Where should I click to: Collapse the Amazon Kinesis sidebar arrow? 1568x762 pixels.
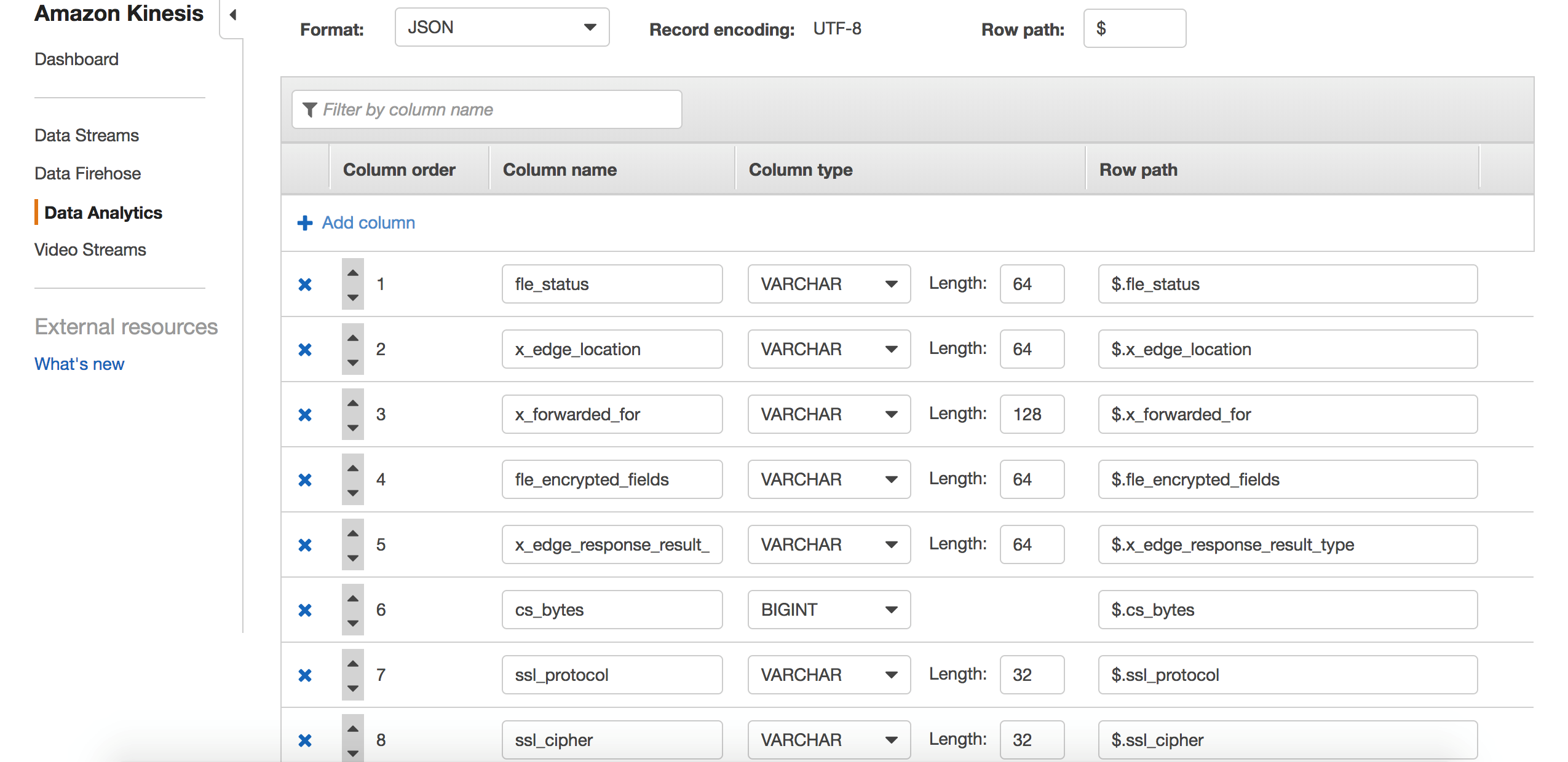pyautogui.click(x=233, y=15)
